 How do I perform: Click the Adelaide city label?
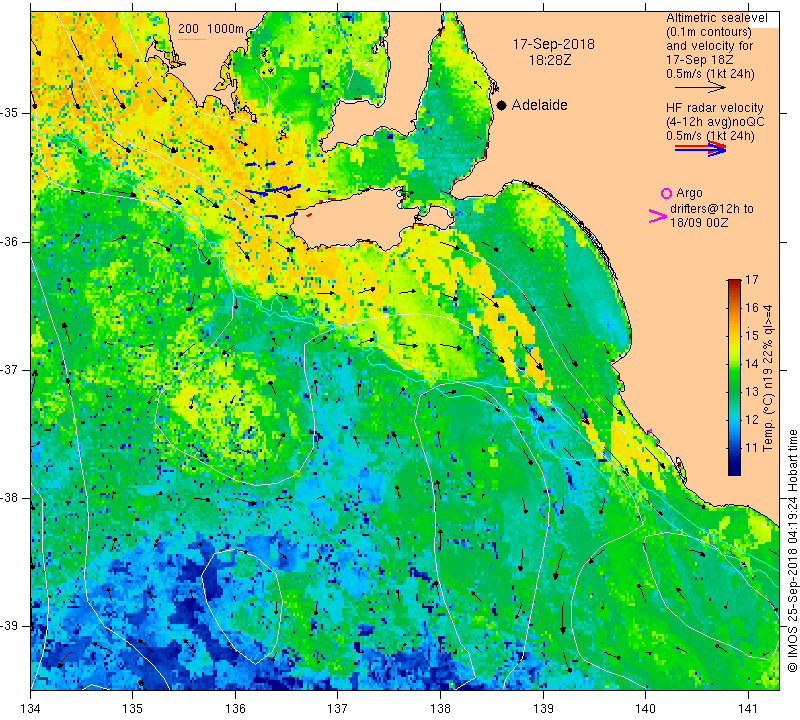(539, 105)
